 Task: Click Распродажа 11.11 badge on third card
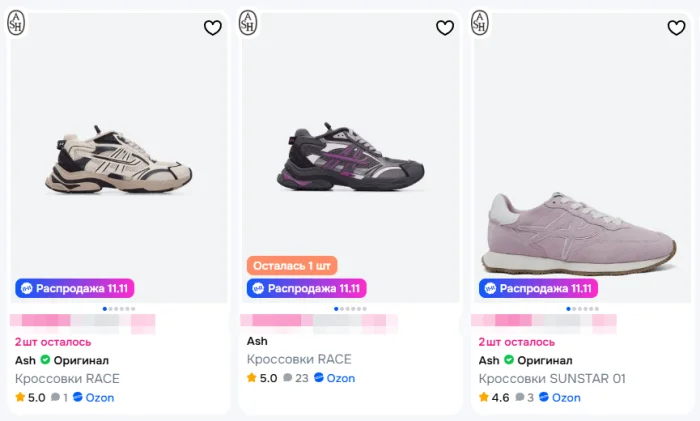coord(539,288)
